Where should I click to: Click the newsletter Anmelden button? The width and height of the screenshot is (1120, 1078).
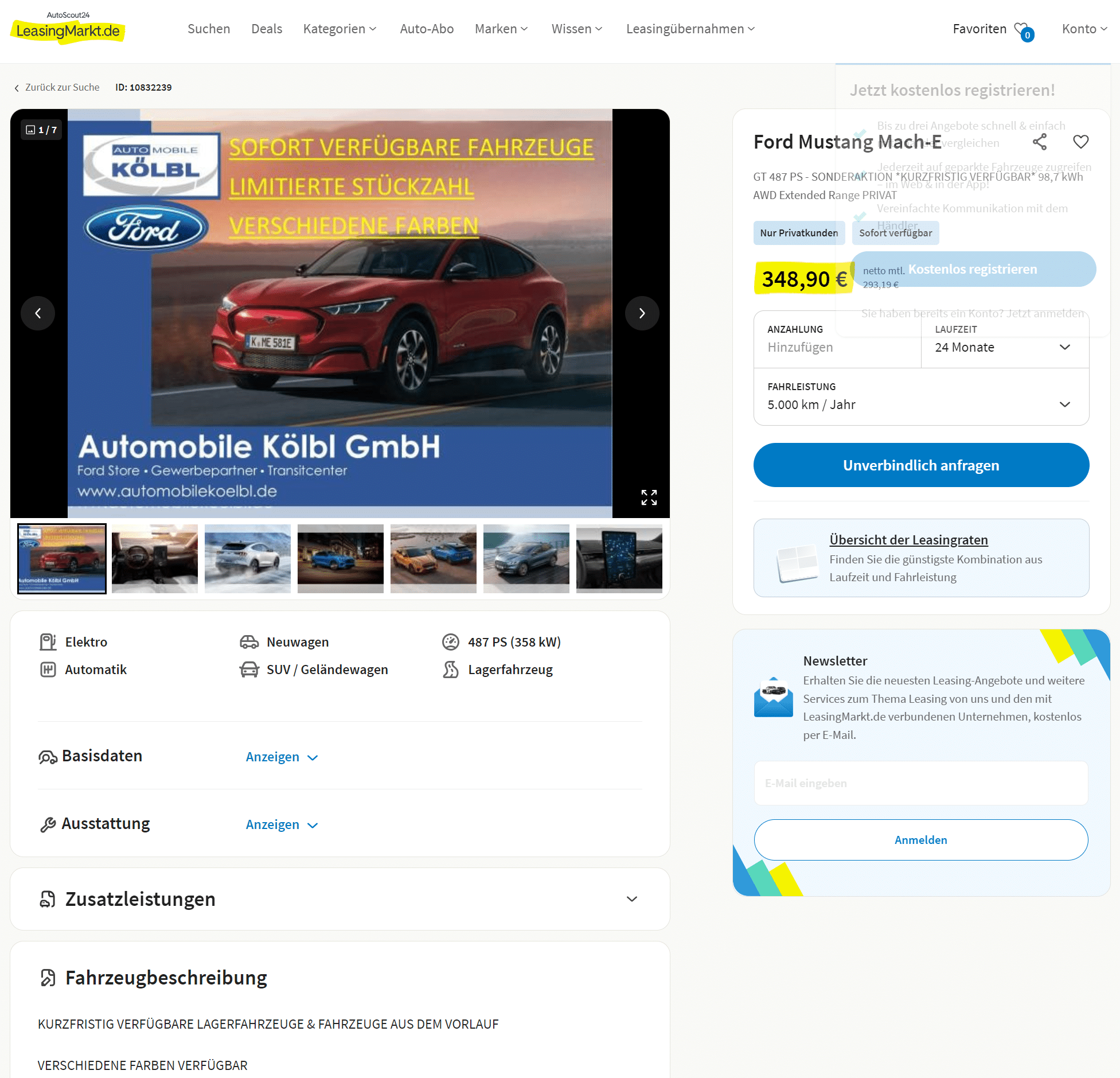point(921,839)
